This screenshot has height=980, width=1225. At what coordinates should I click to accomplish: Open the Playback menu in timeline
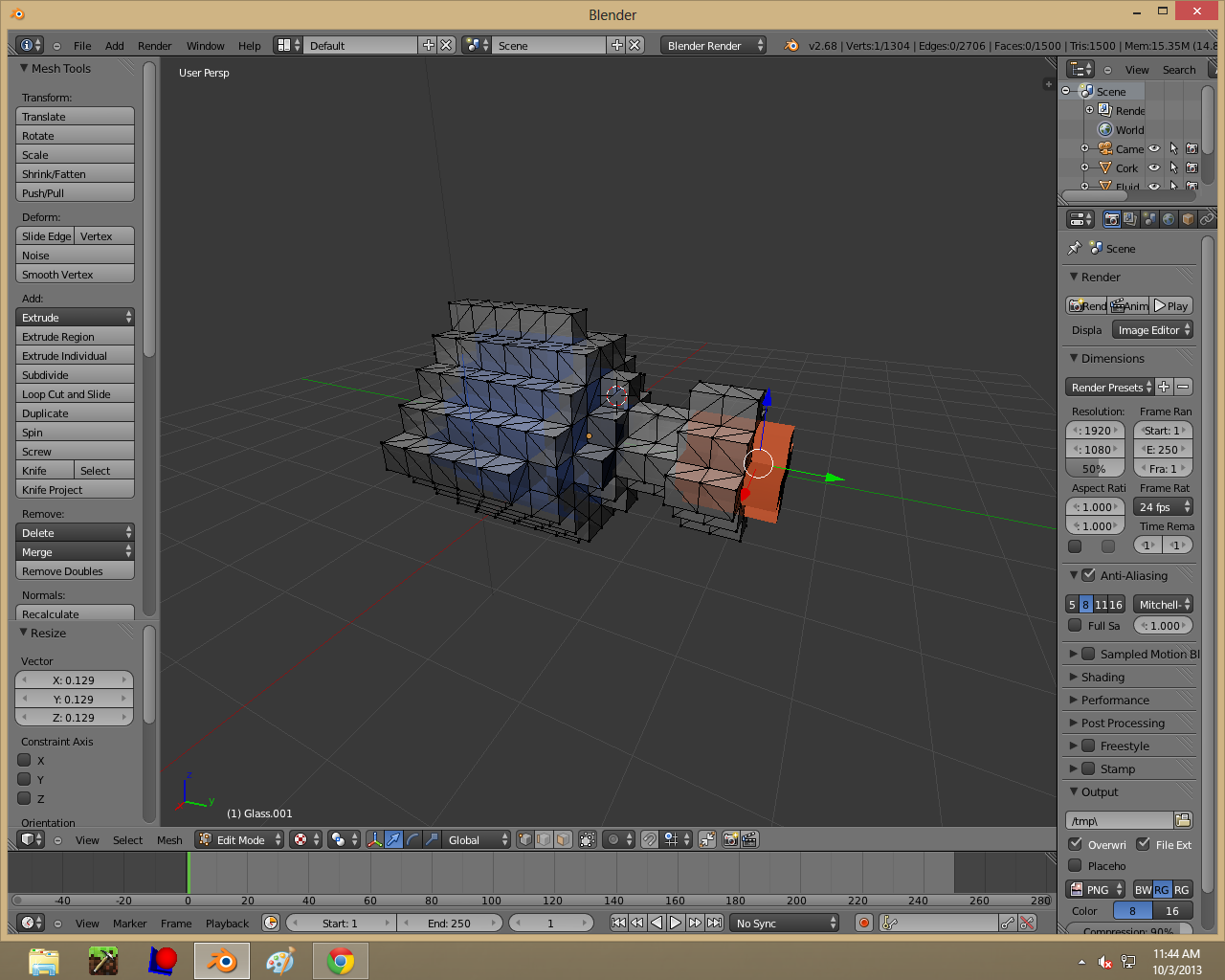point(227,923)
